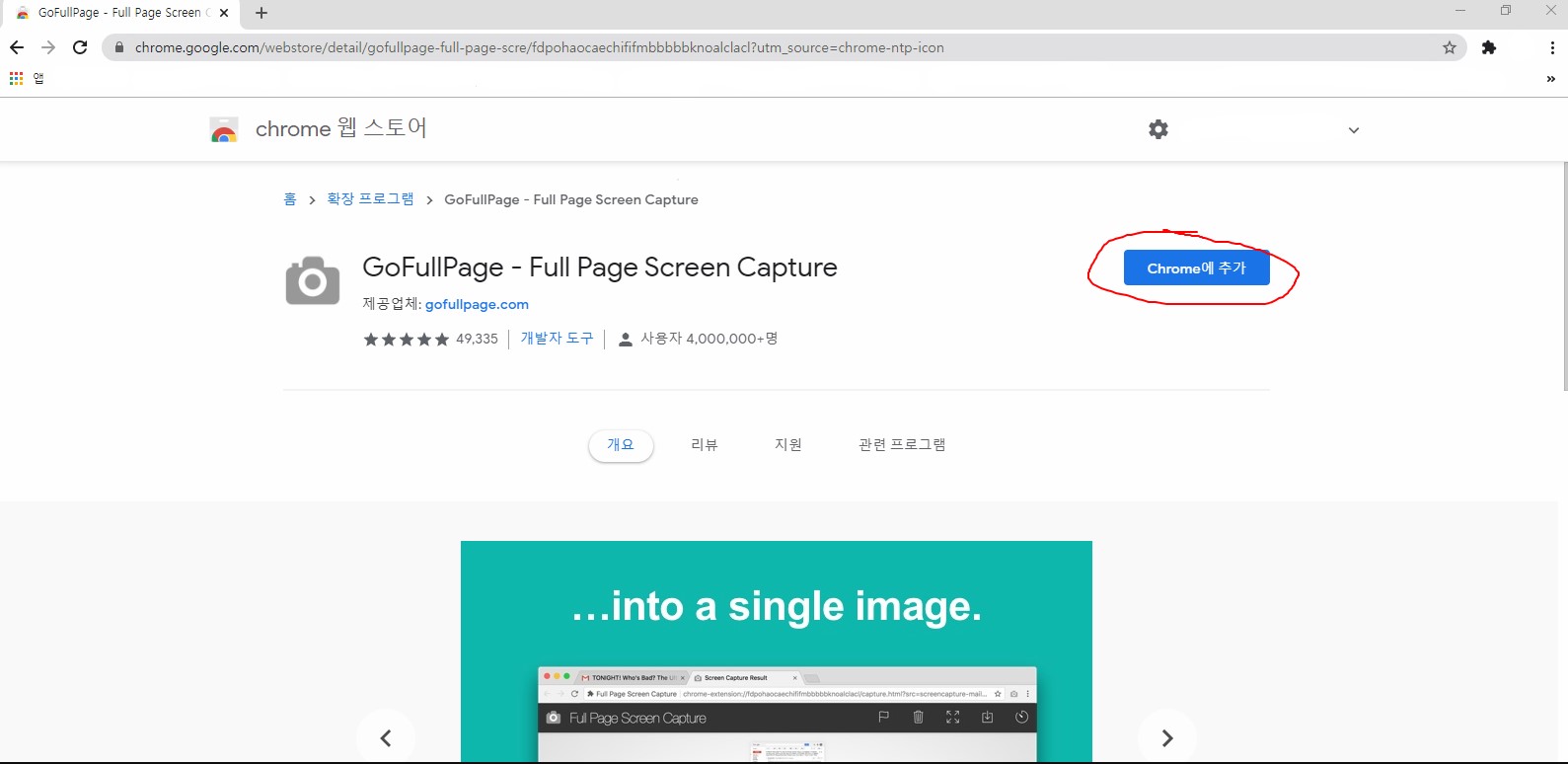The height and width of the screenshot is (764, 1568).
Task: Open web store settings gear
Action: coord(1158,129)
